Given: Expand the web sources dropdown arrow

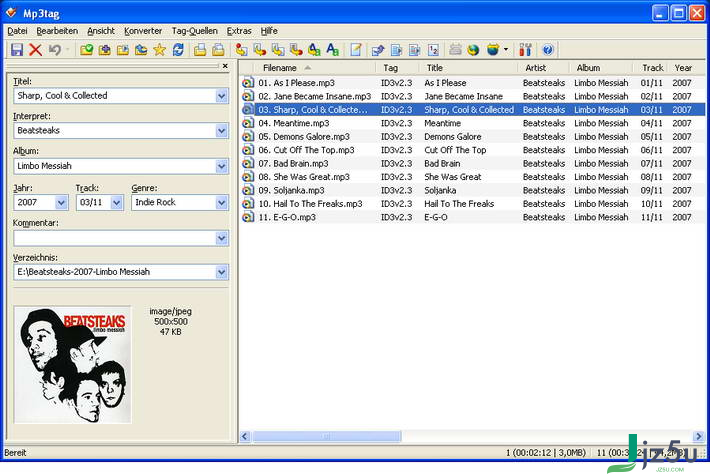Looking at the screenshot, I should [x=506, y=49].
